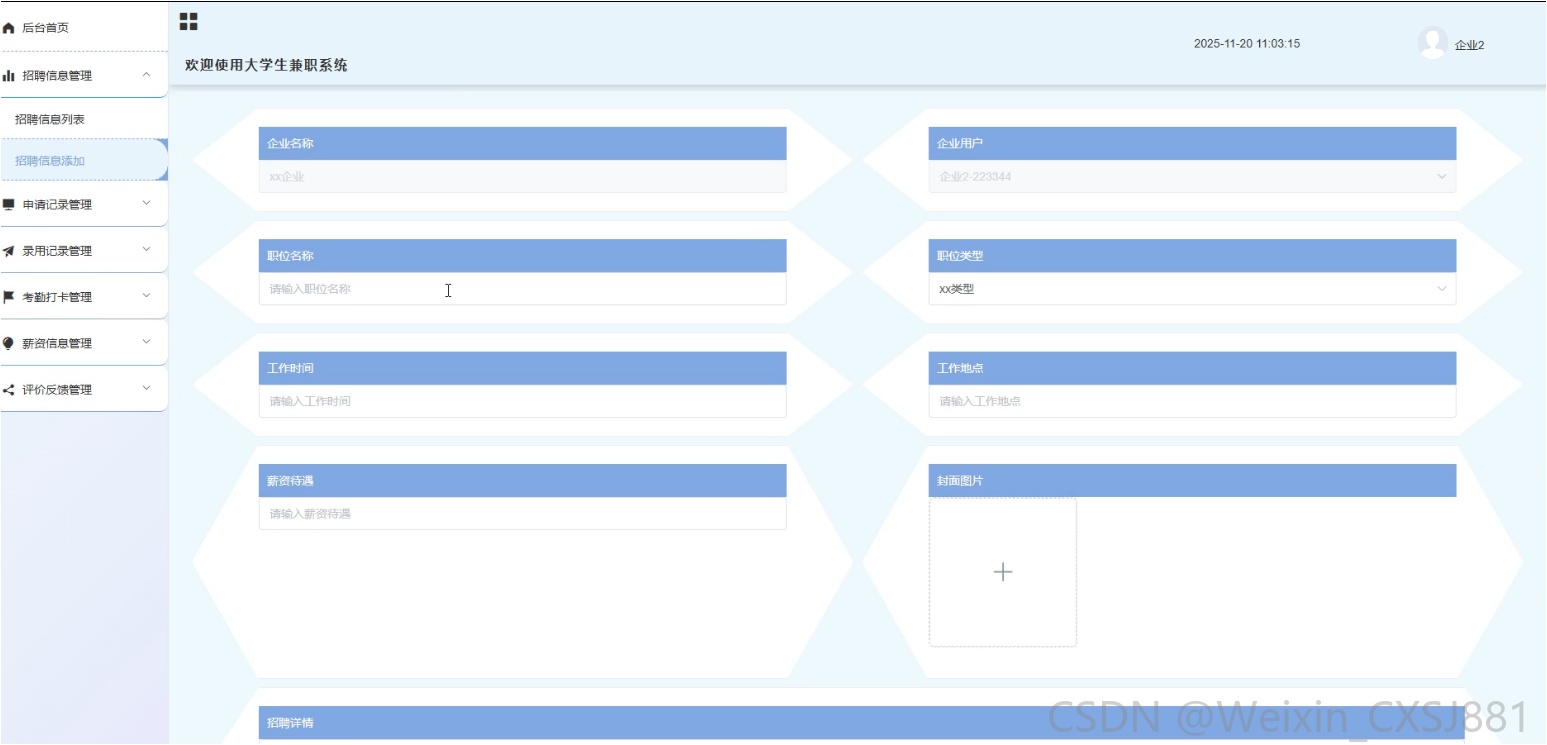Focus the 工作地点 input field

coord(1192,401)
